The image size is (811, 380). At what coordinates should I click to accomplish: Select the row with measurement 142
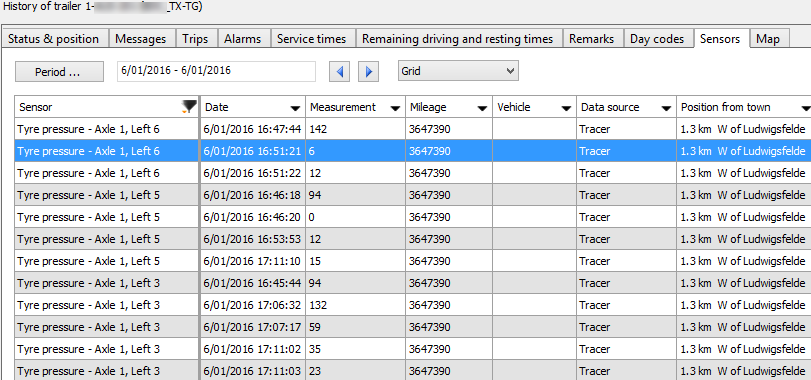412,129
